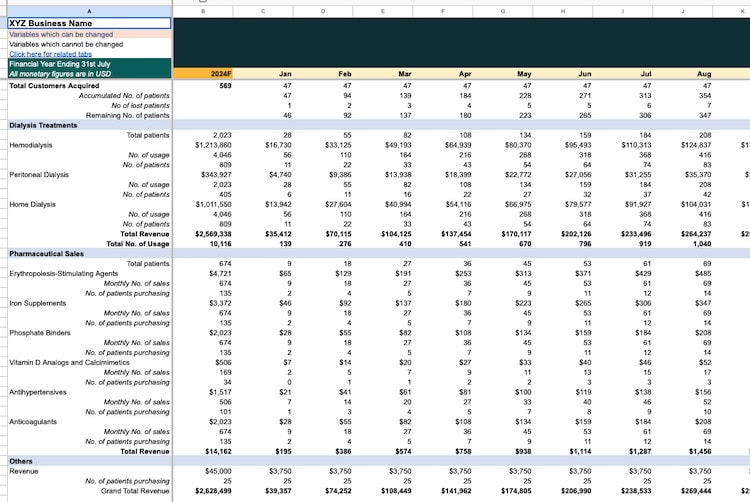This screenshot has height=502, width=750.
Task: Click Iron Supplements total $3,372
Action: pyautogui.click(x=220, y=303)
